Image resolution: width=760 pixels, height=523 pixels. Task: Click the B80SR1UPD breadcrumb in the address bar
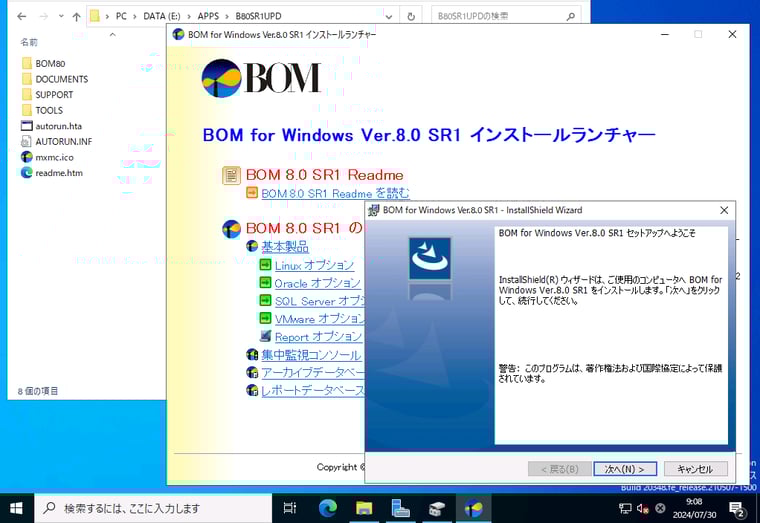point(258,16)
